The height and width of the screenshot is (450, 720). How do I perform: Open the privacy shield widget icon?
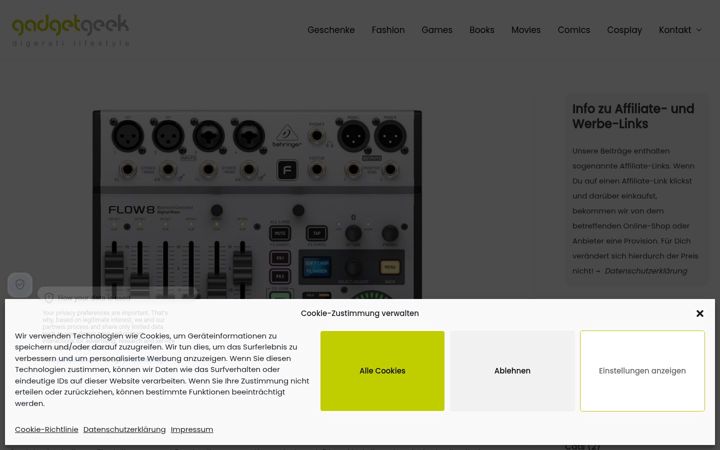(20, 285)
